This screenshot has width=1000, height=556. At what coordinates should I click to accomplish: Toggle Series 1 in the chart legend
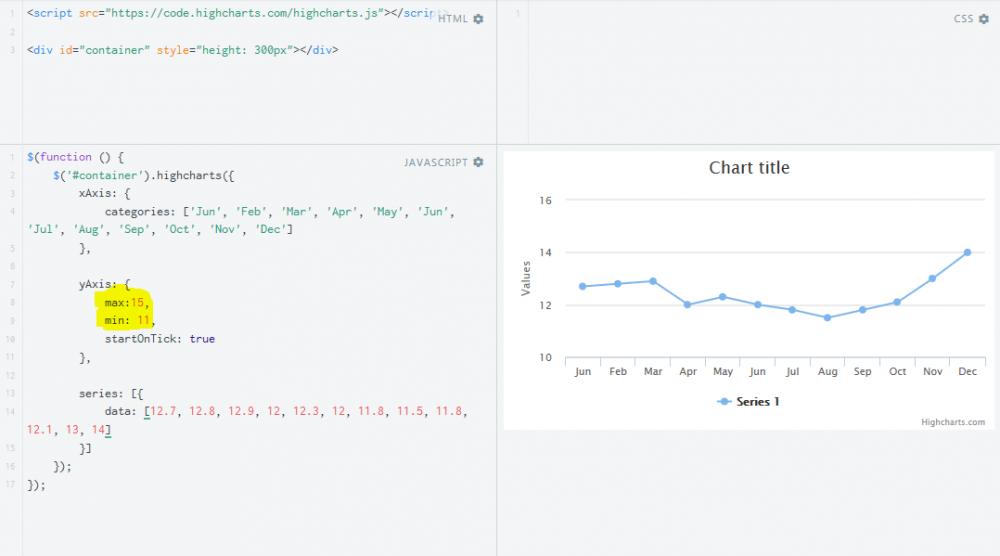[748, 402]
